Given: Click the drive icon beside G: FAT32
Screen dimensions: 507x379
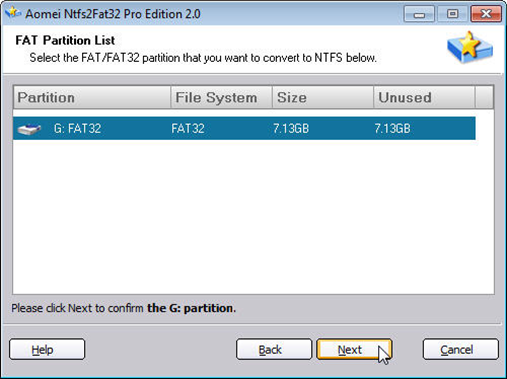Looking at the screenshot, I should pyautogui.click(x=29, y=129).
